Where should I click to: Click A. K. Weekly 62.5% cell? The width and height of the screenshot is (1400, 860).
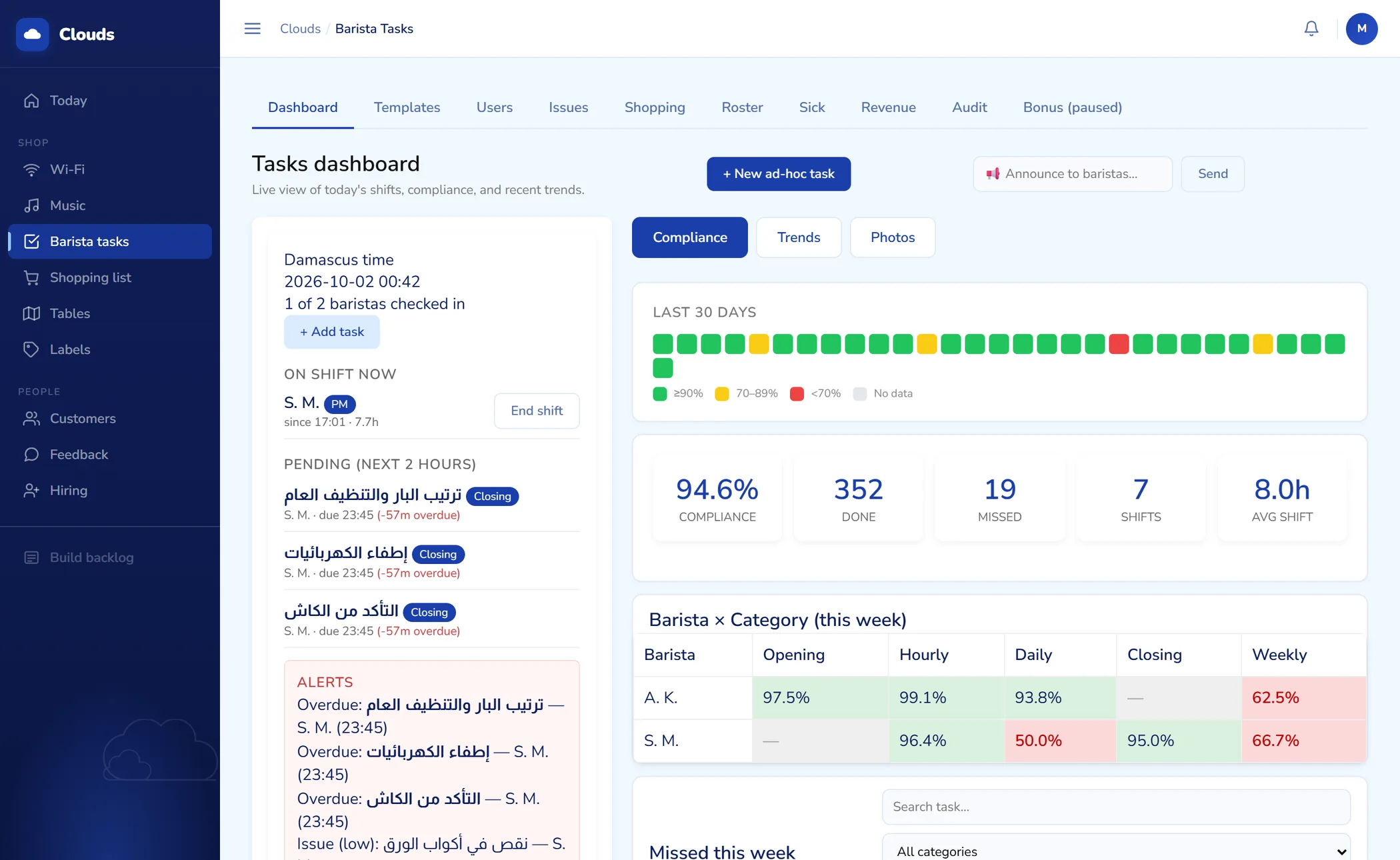pyautogui.click(x=1303, y=698)
